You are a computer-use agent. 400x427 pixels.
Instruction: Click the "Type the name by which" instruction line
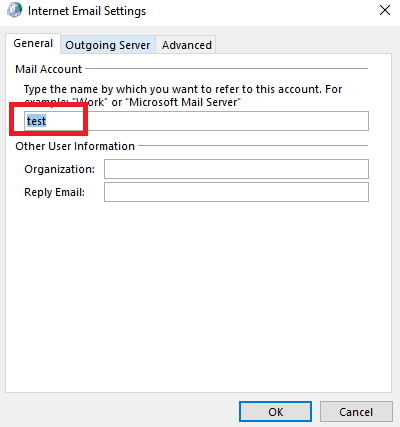183,89
